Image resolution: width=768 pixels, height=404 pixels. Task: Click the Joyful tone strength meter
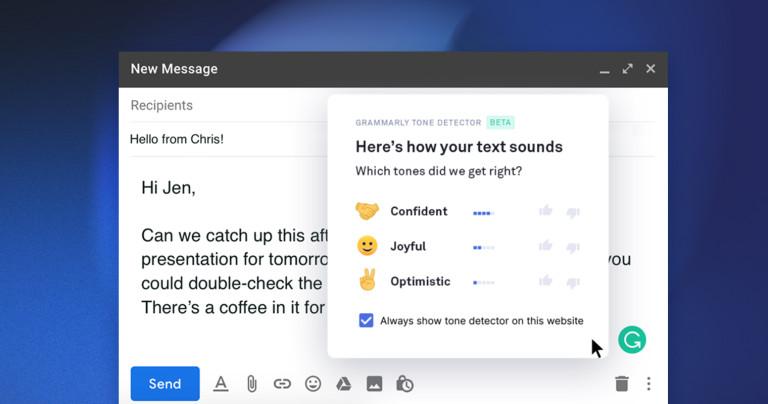point(484,248)
